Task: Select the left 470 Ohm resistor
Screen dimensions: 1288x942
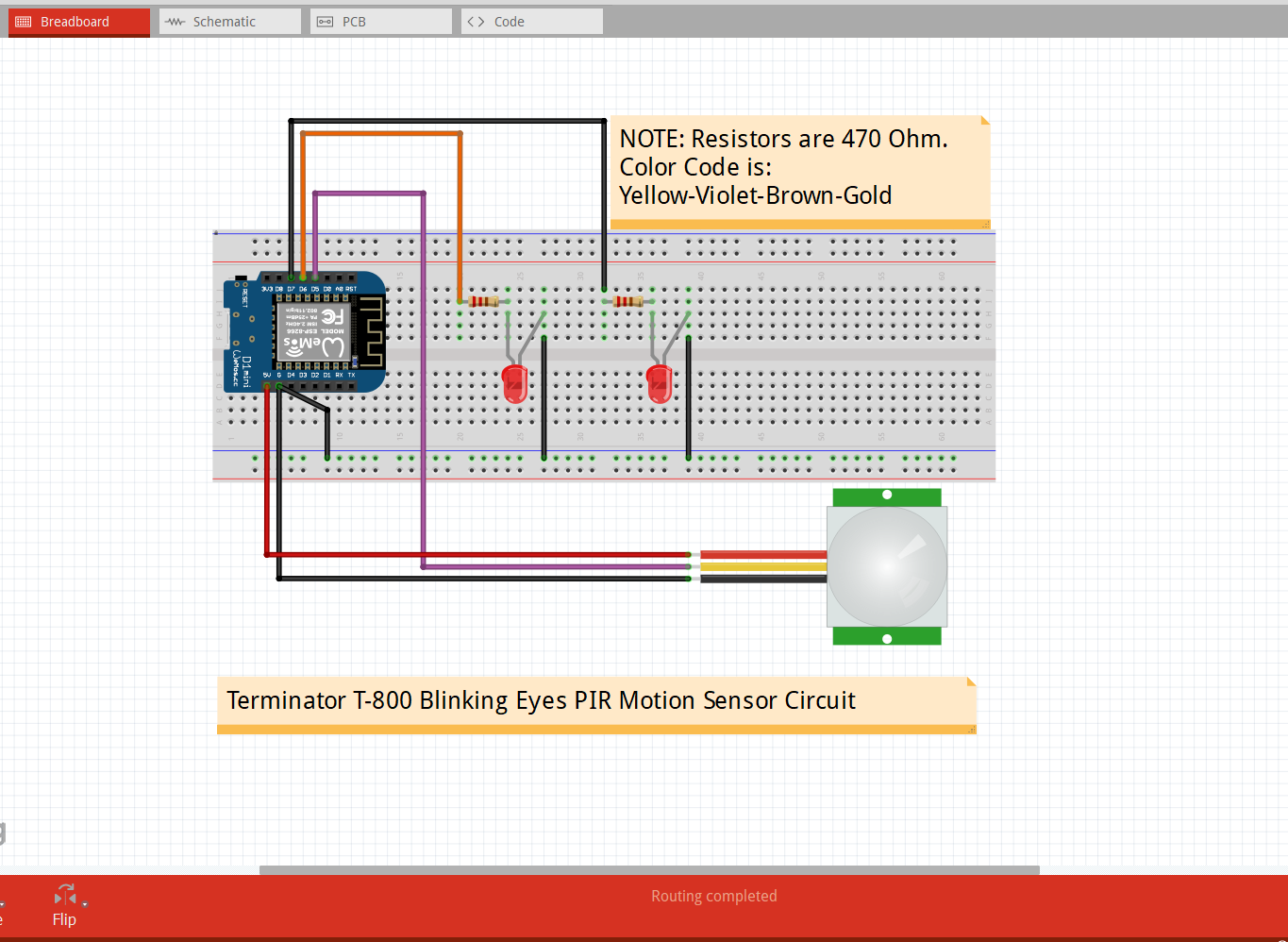Action: (482, 302)
